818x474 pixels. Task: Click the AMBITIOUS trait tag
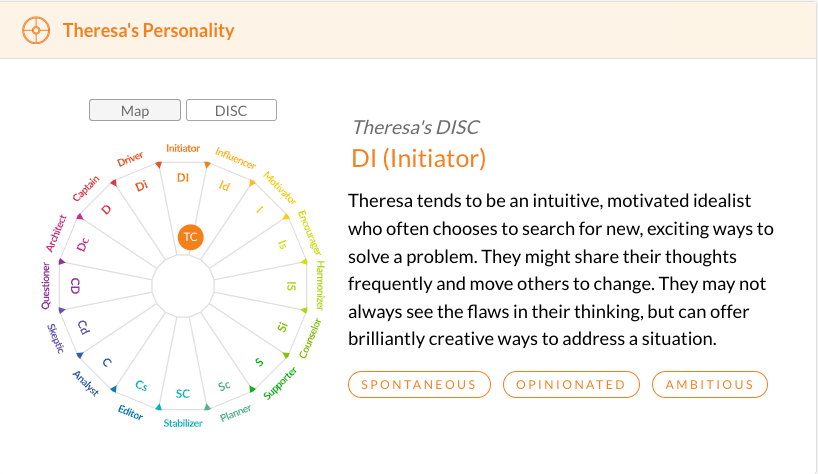tap(710, 384)
